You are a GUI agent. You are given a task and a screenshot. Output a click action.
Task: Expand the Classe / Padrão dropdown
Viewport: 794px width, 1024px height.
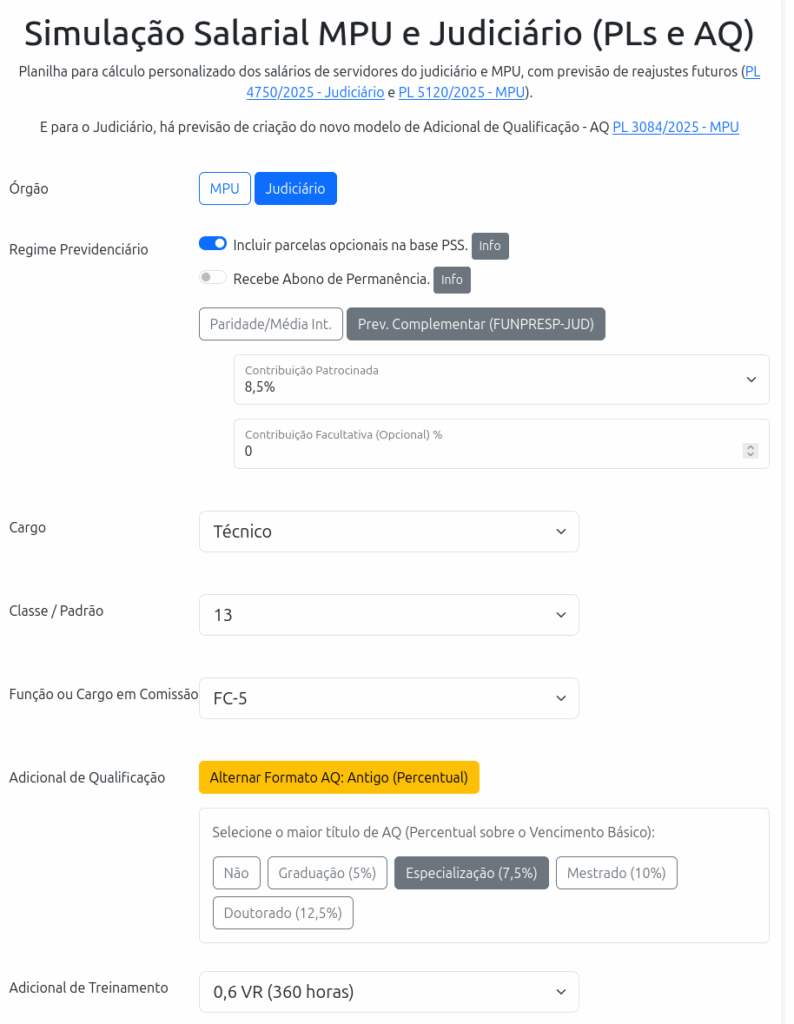pyautogui.click(x=388, y=615)
